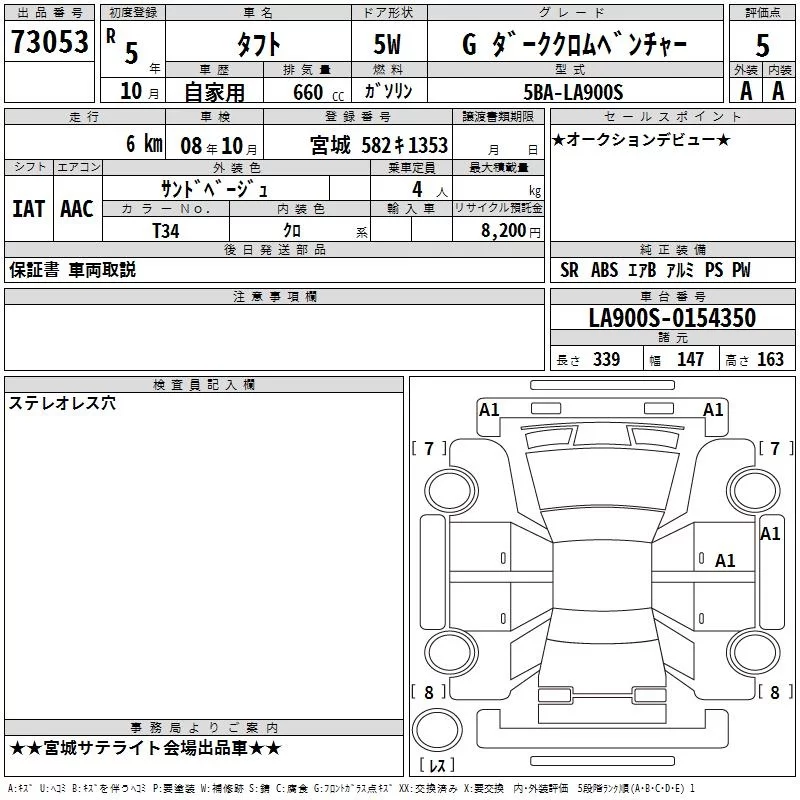Click the front-right wheel in the diagram
The image size is (800, 800).
[754, 490]
